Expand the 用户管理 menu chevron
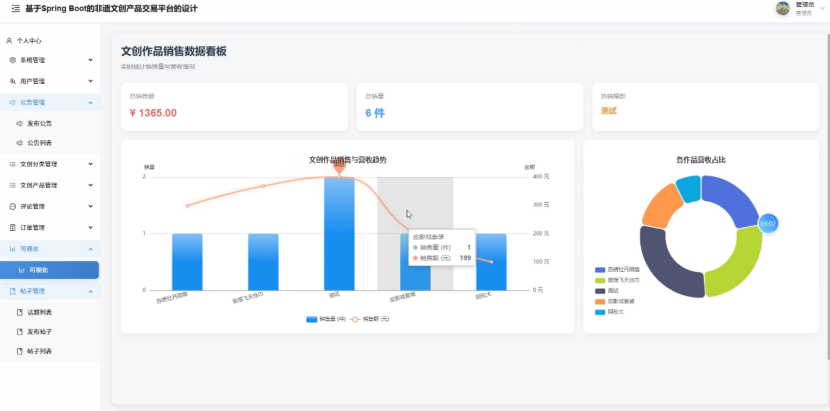830x411 pixels. [91, 81]
